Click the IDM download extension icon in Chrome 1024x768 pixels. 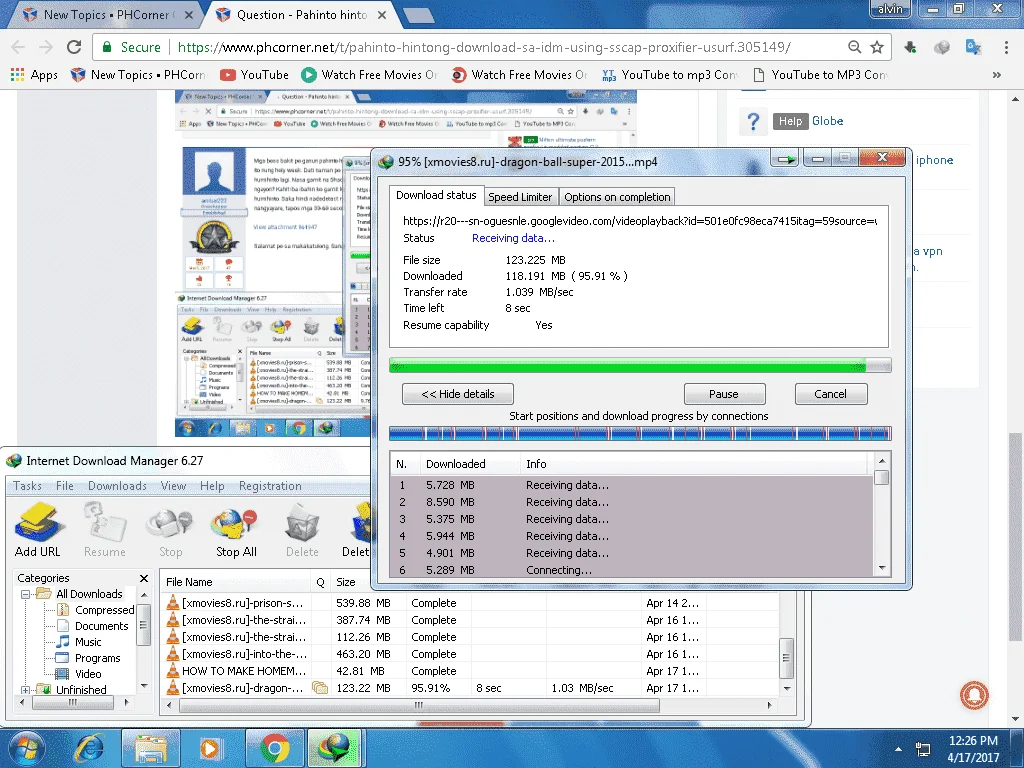(x=910, y=47)
